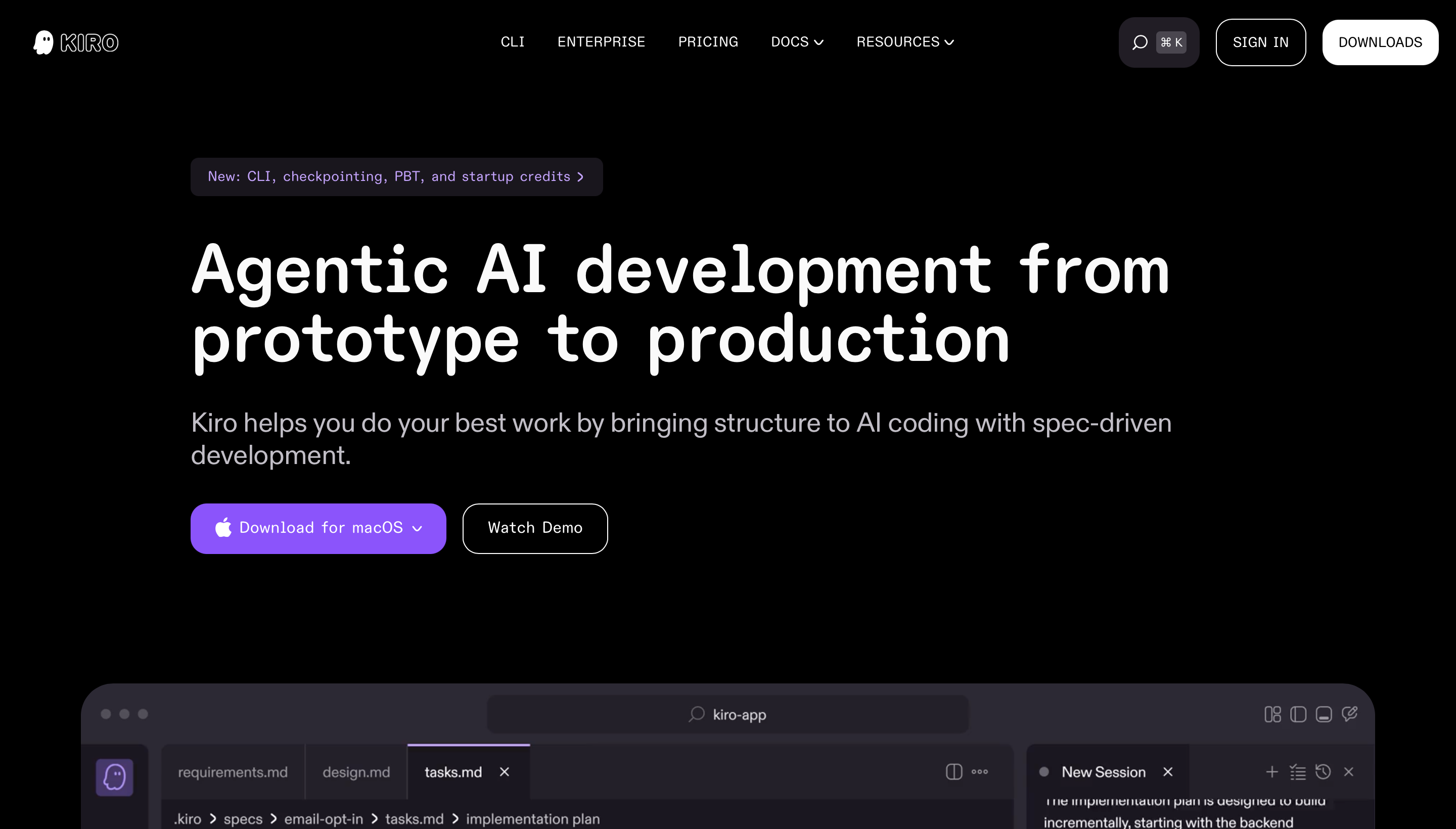Close the New Session tab
The height and width of the screenshot is (829, 1456).
pyautogui.click(x=1168, y=771)
